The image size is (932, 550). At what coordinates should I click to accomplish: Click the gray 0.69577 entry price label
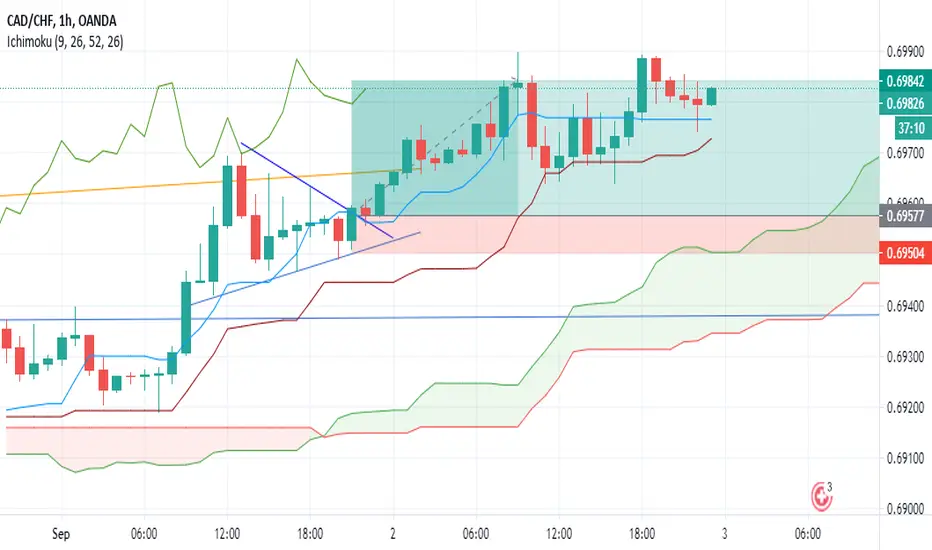(905, 215)
